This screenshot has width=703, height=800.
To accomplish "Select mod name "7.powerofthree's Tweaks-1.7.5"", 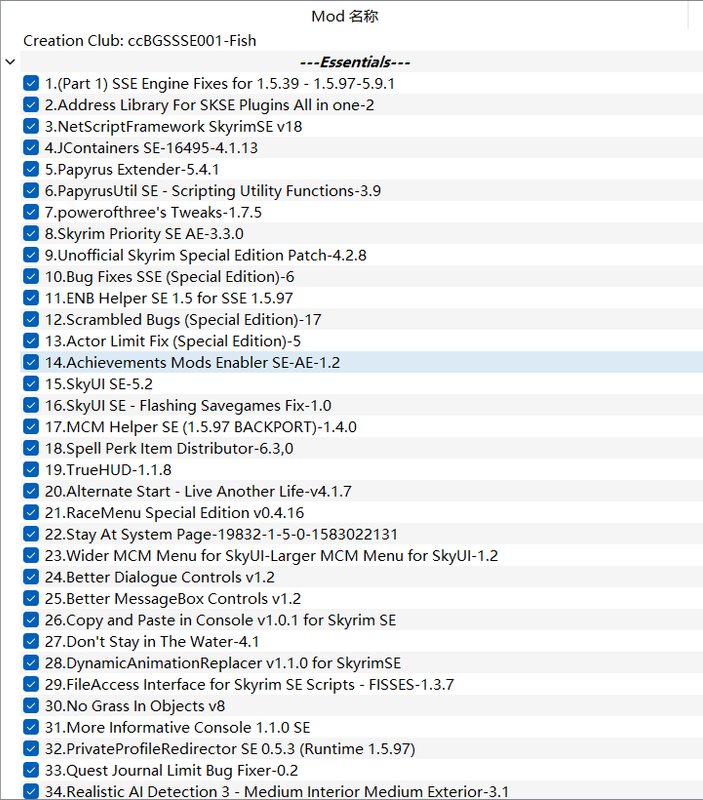I will [x=153, y=212].
